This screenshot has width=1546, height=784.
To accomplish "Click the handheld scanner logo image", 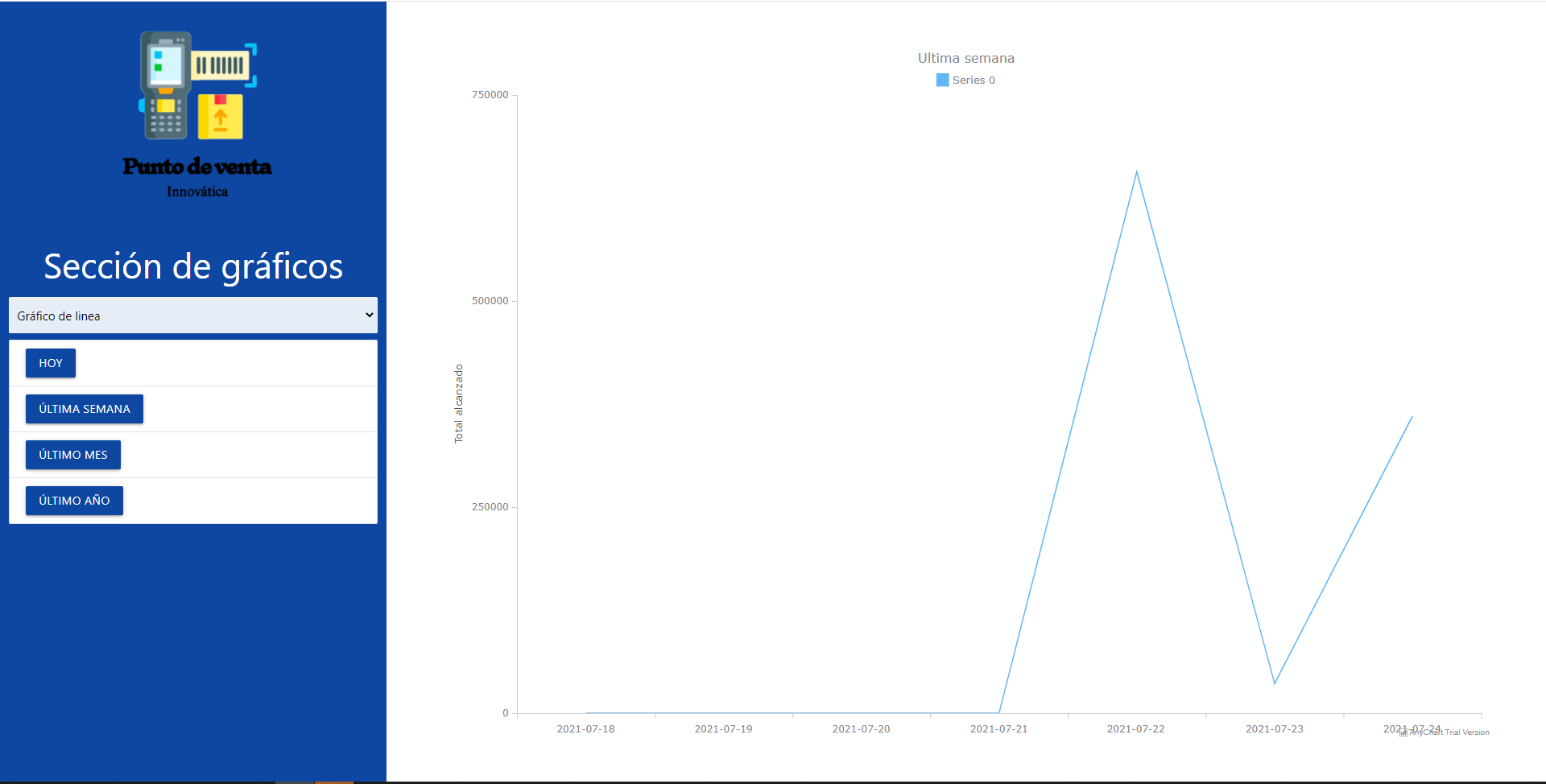I will tap(197, 85).
